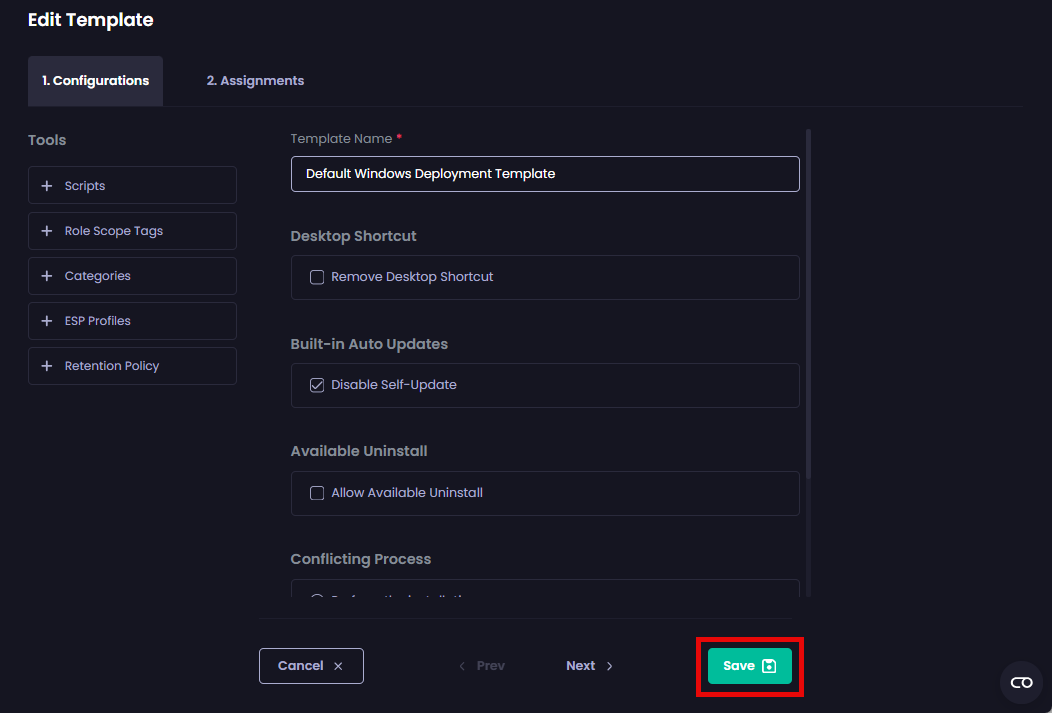Click into the Template Name field
Image resolution: width=1052 pixels, height=713 pixels.
[x=545, y=174]
